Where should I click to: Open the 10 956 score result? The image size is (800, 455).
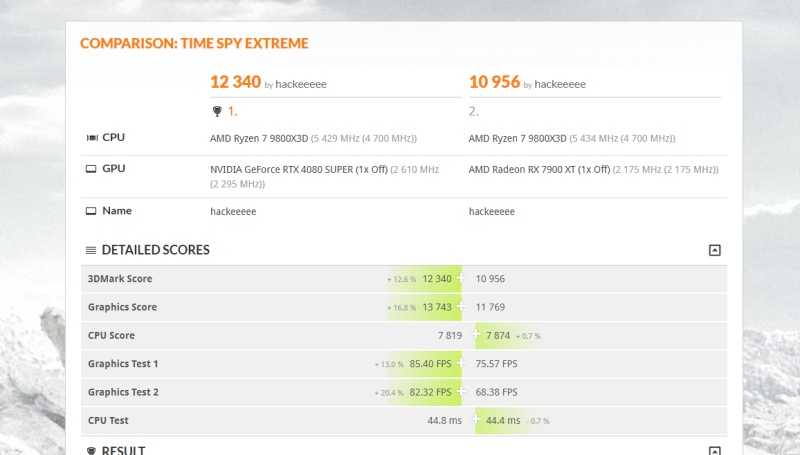pos(494,82)
